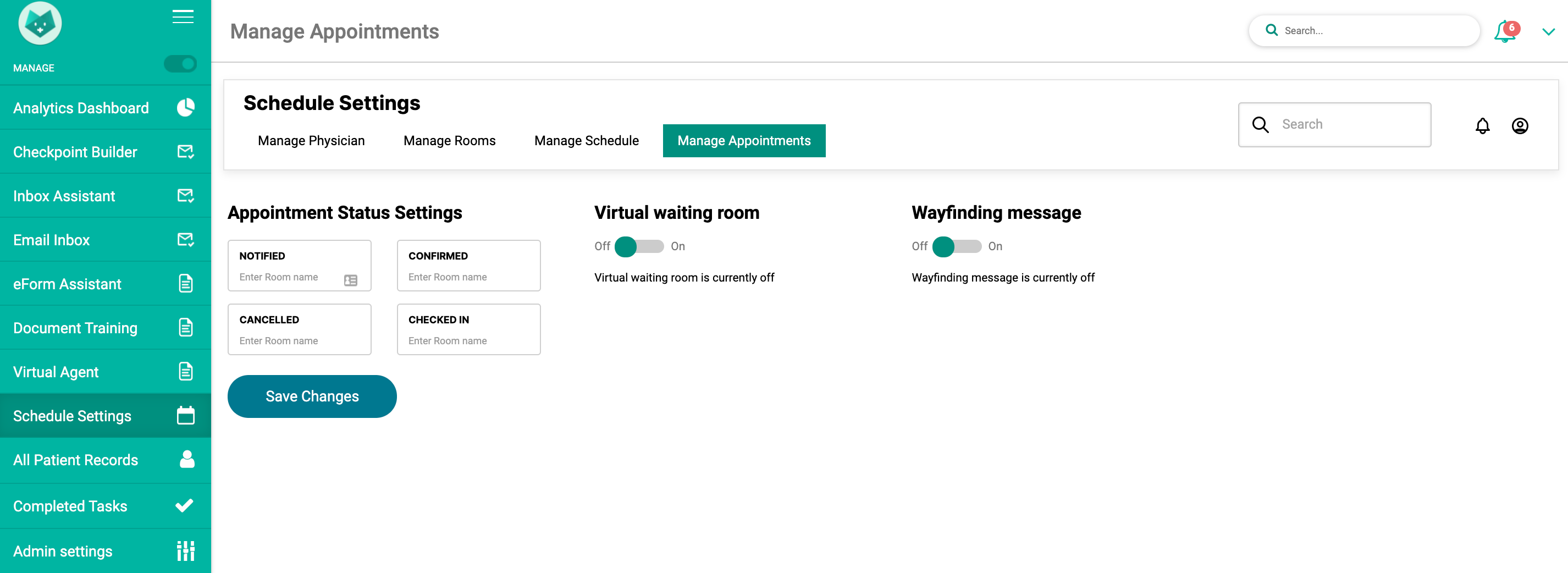Click the Inbox Assistant envelope icon
Screen dimensions: 1568x573
[x=186, y=195]
